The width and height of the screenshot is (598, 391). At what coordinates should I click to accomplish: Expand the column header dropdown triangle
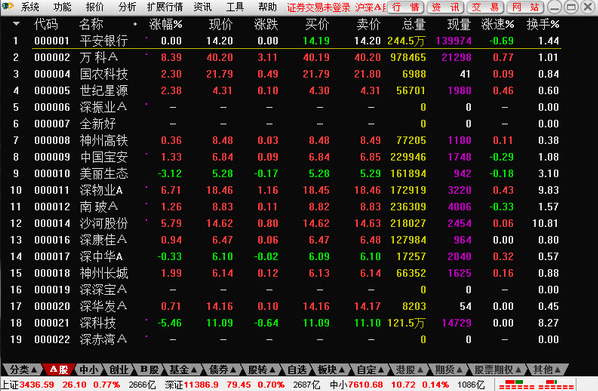(x=16, y=24)
